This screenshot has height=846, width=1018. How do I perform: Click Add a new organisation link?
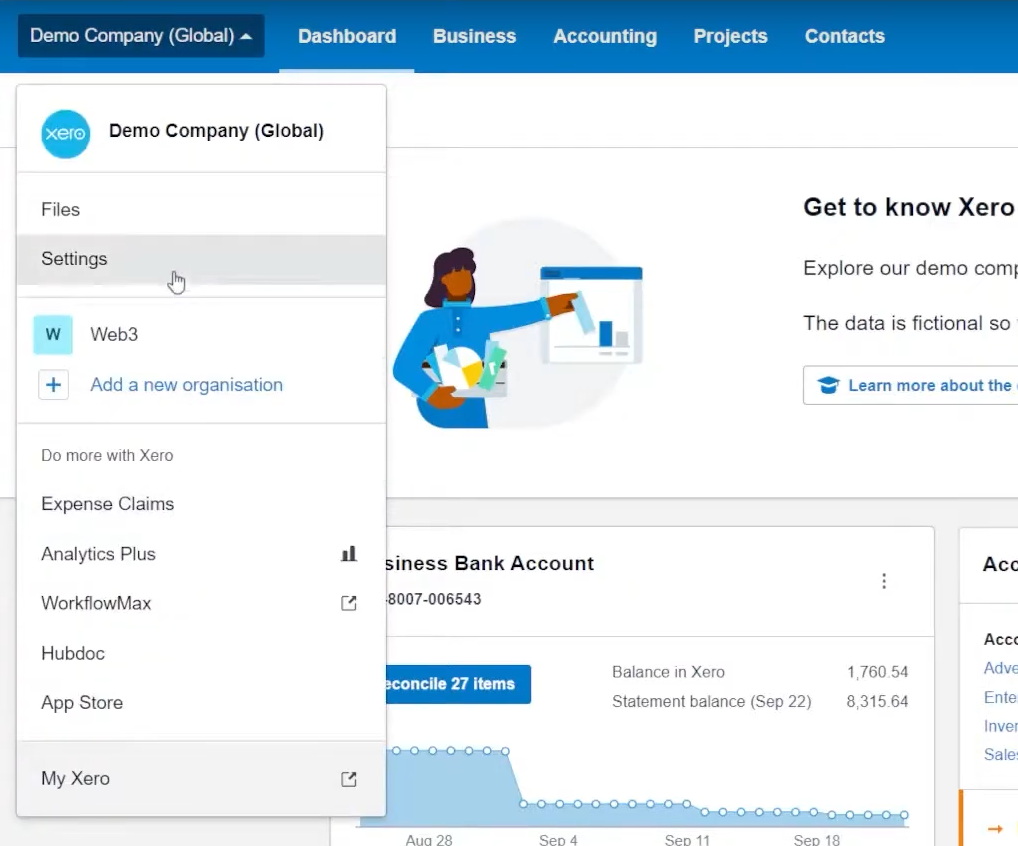(x=186, y=385)
